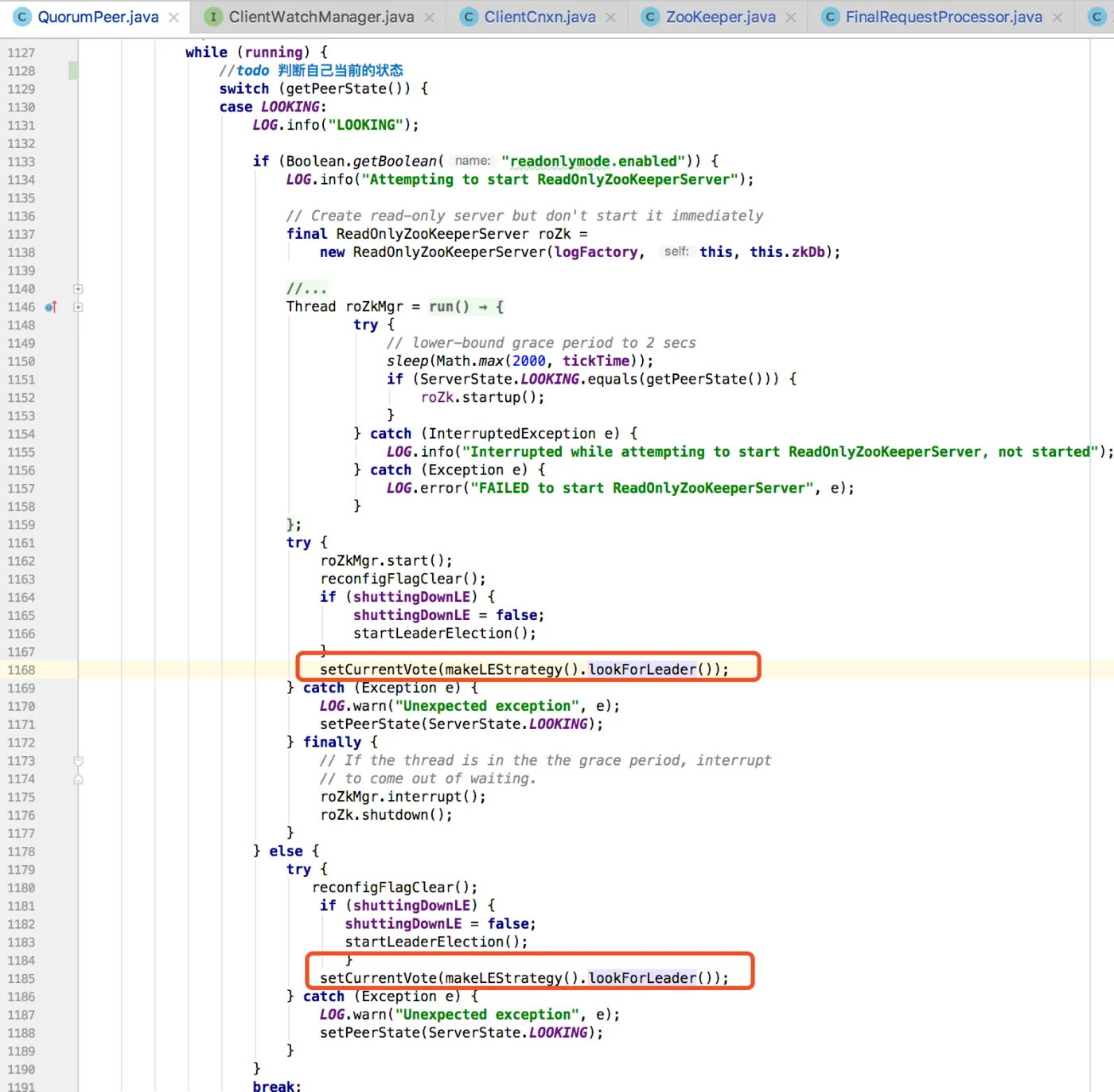1114x1092 pixels.
Task: Close the ClientCnxn.java tab
Action: 610,18
